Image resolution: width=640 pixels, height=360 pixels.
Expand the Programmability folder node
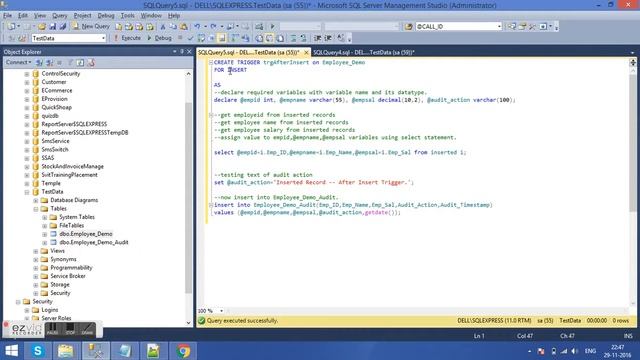click(x=36, y=268)
